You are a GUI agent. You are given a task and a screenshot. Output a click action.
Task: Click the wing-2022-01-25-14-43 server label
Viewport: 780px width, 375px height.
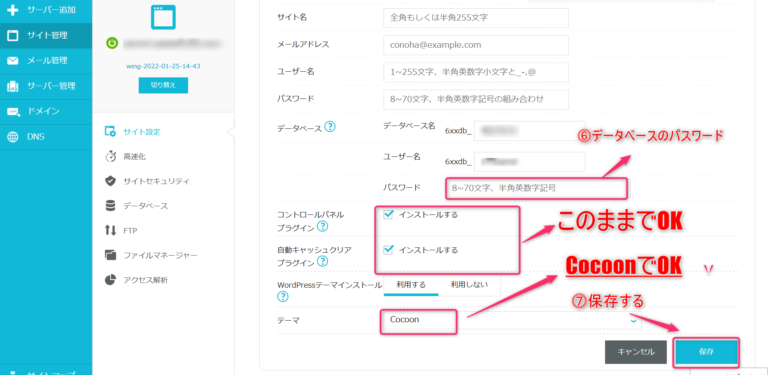click(x=163, y=66)
